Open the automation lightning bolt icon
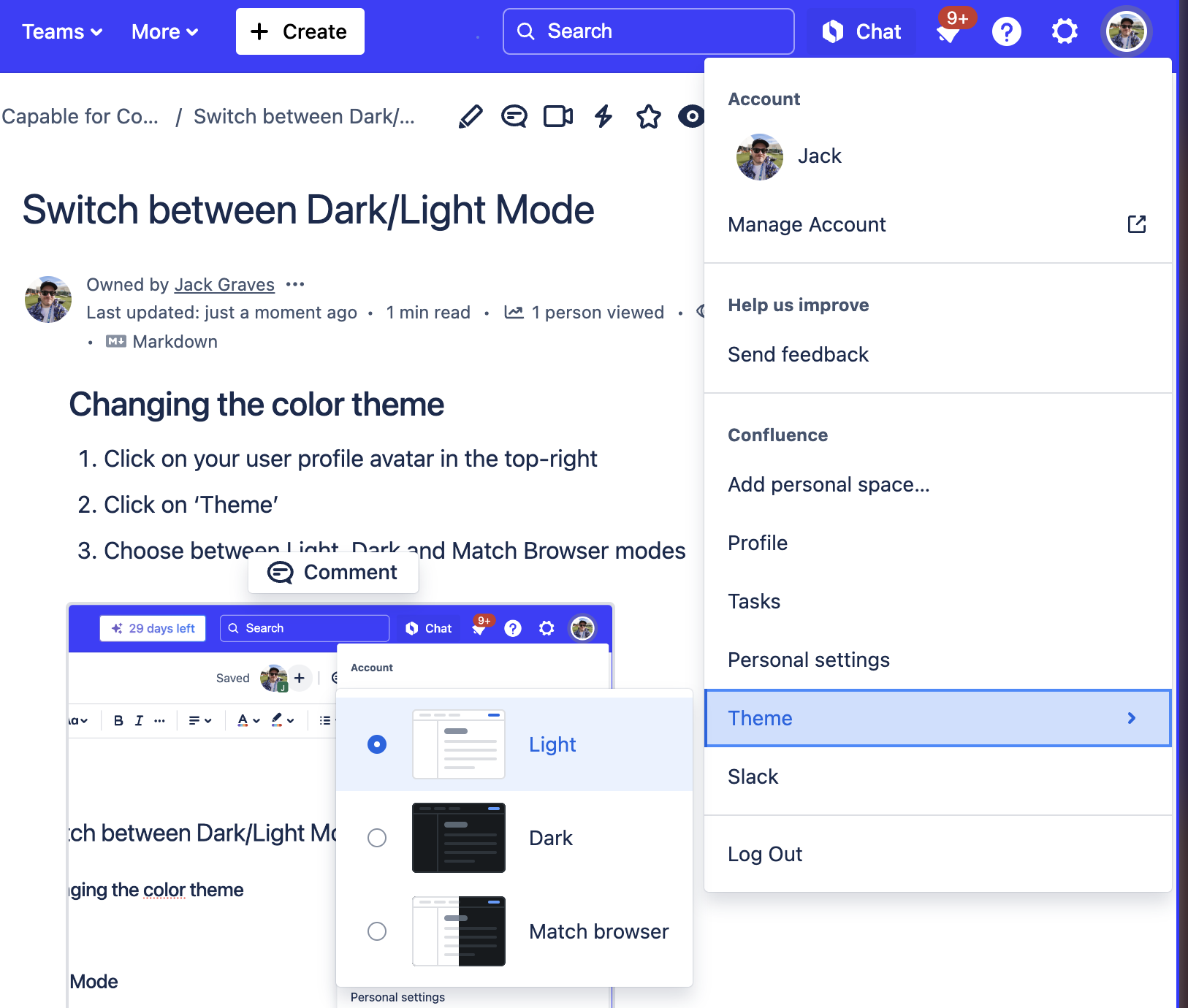1188x1008 pixels. [x=603, y=117]
